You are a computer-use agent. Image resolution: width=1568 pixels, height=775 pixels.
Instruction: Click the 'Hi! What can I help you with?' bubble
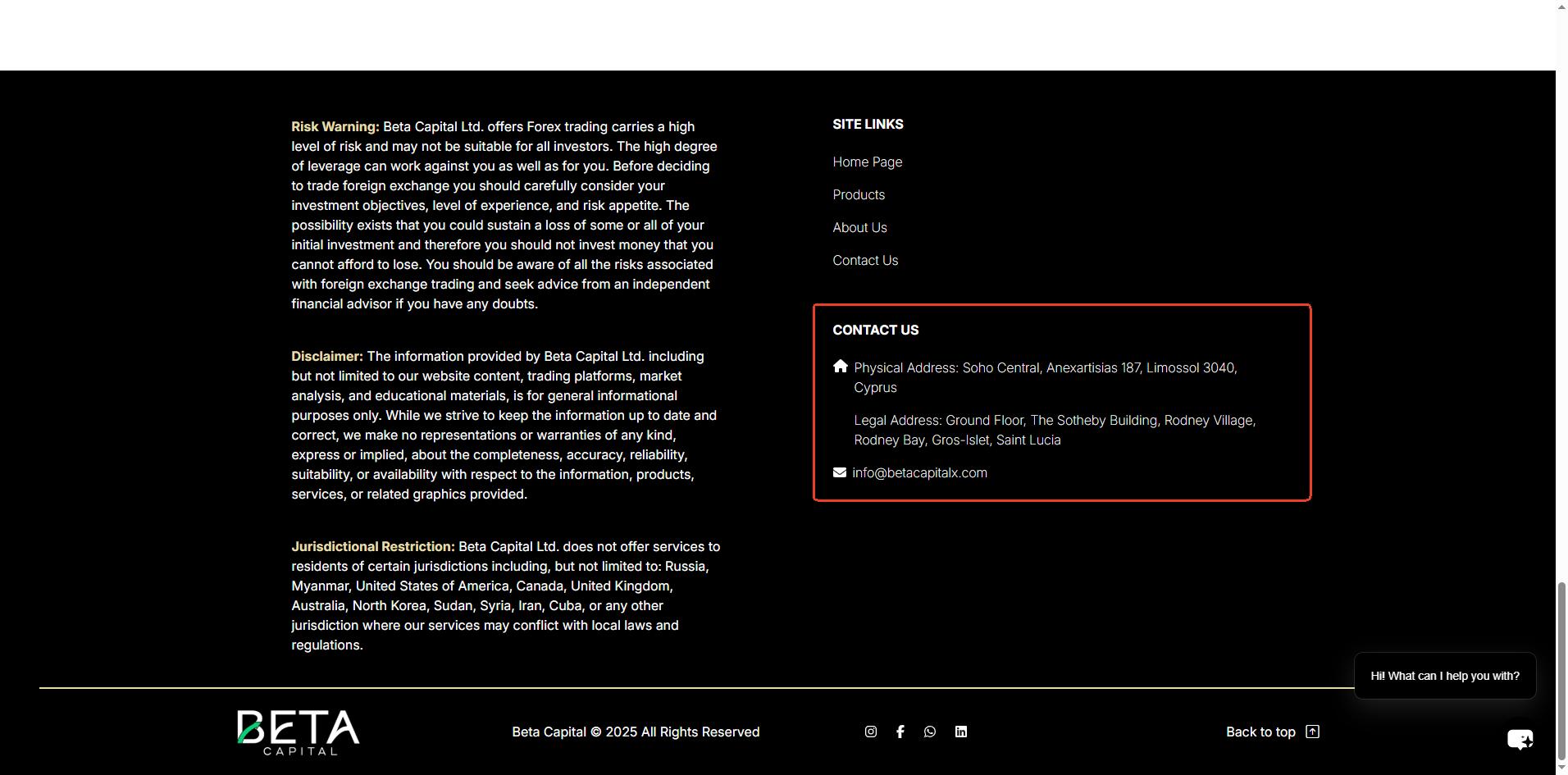(1445, 676)
